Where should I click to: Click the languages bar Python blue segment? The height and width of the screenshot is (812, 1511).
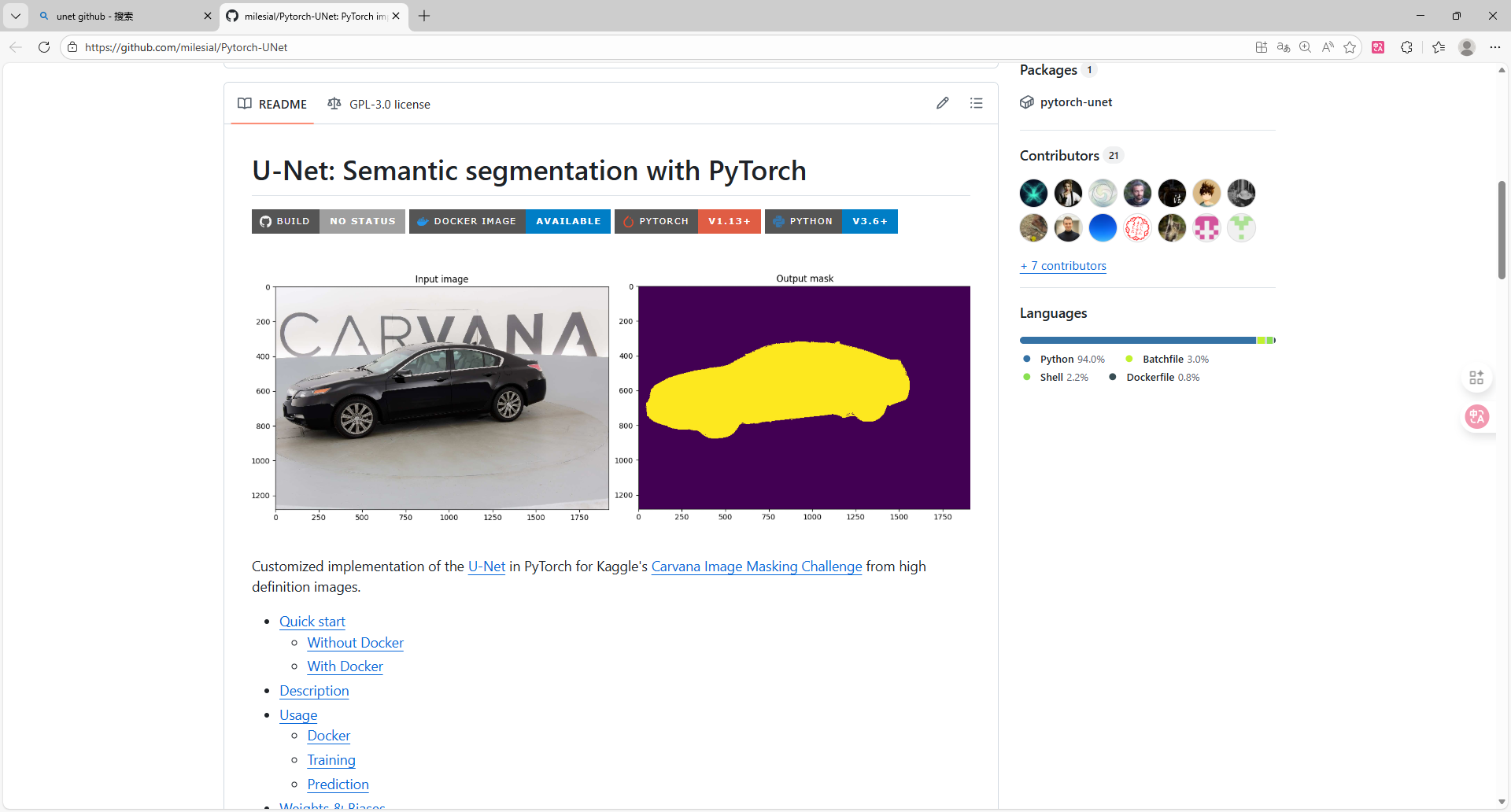click(1138, 340)
